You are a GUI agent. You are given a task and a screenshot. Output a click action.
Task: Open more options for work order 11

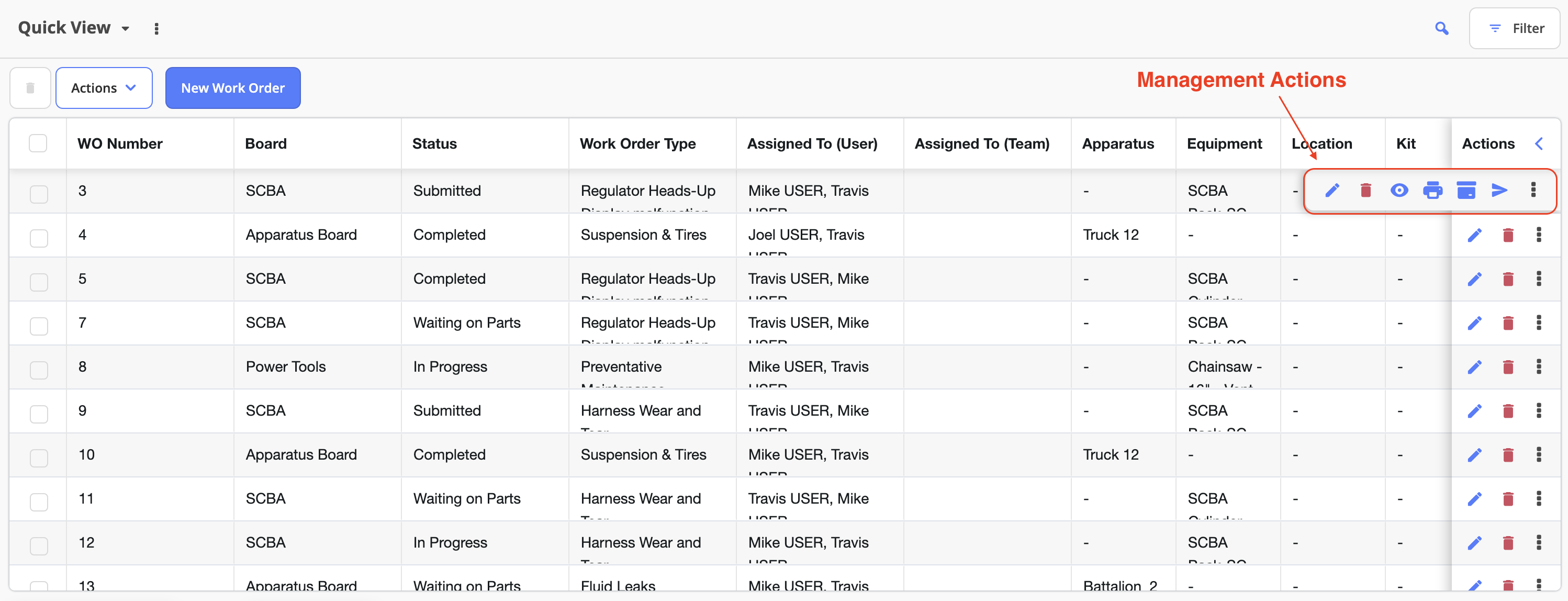(x=1539, y=498)
